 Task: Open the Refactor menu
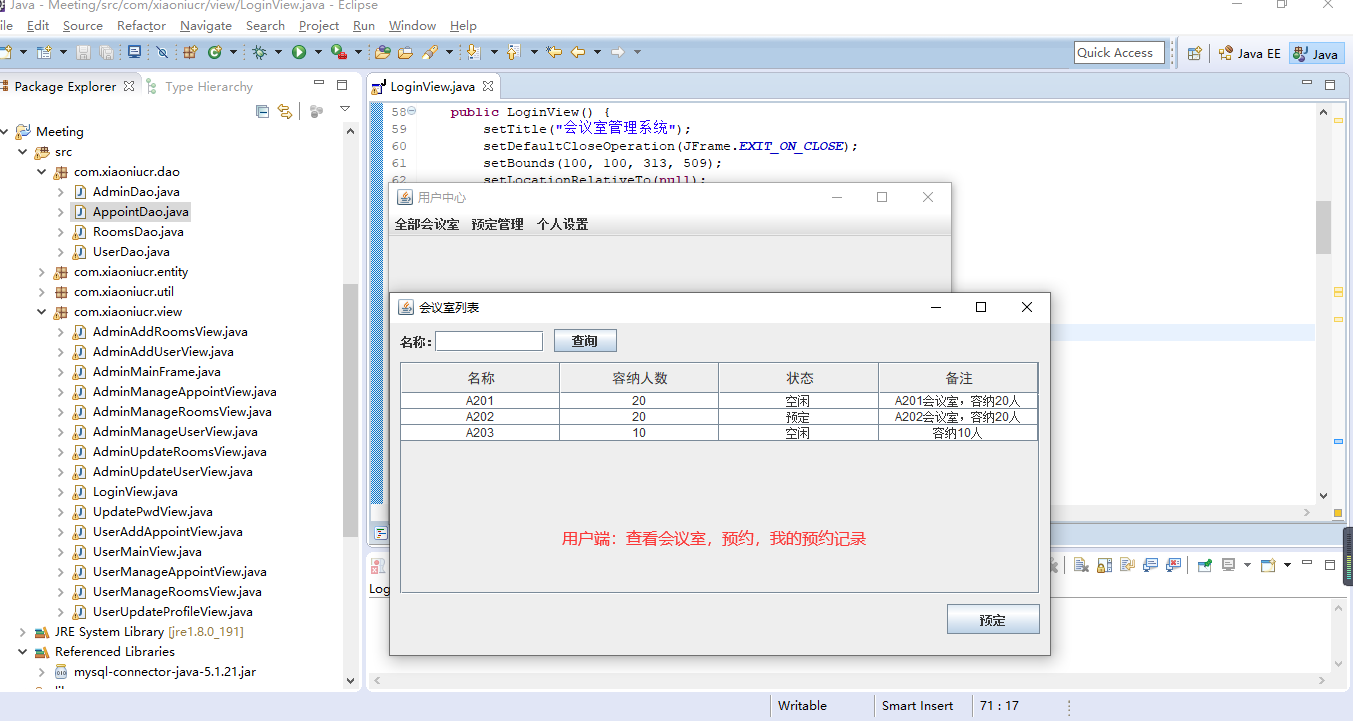141,26
